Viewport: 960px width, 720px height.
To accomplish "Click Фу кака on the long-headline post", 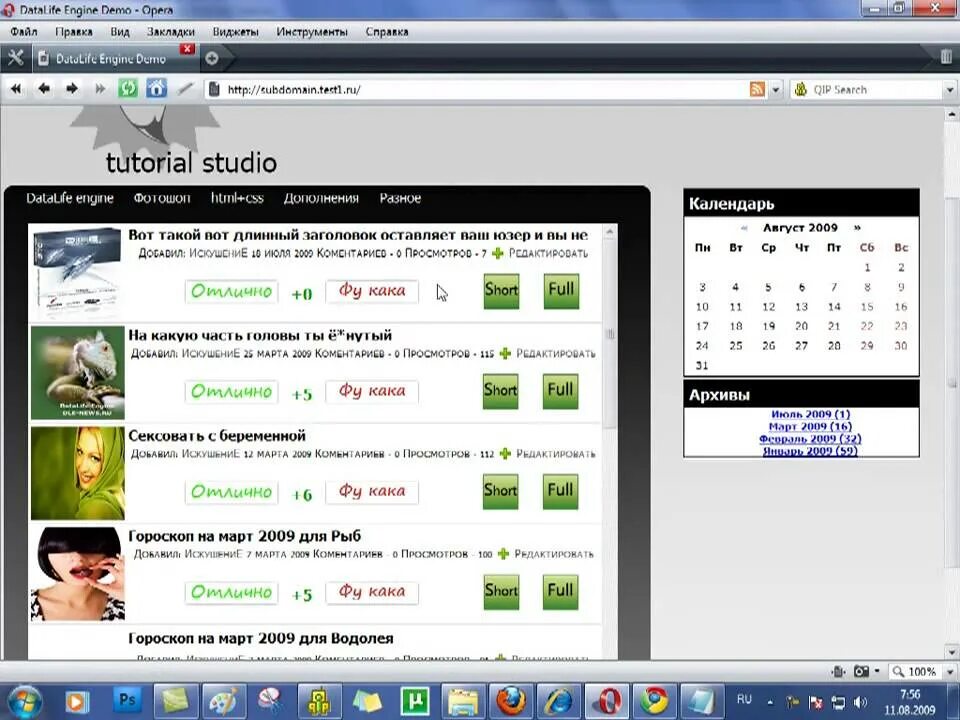I will pyautogui.click(x=372, y=291).
